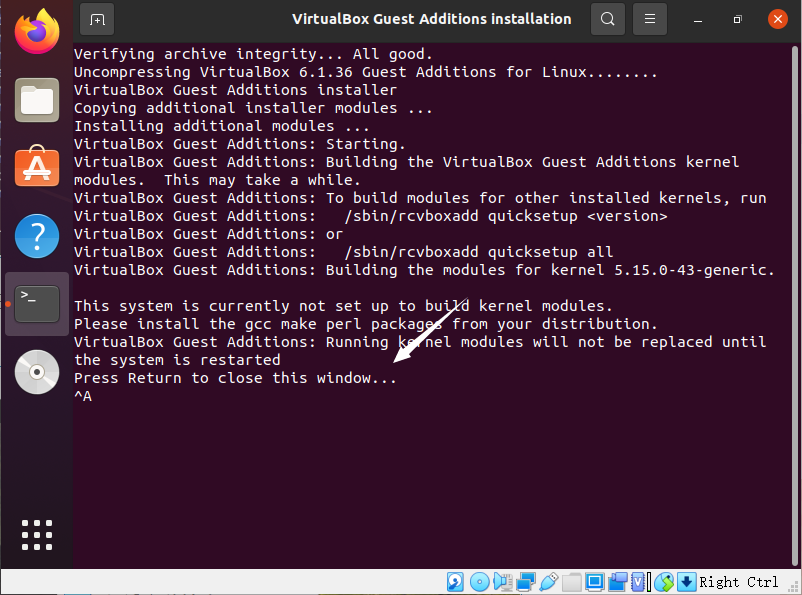Click the VirtualBox window resize grip corner
This screenshot has height=595, width=802.
pos(795,588)
